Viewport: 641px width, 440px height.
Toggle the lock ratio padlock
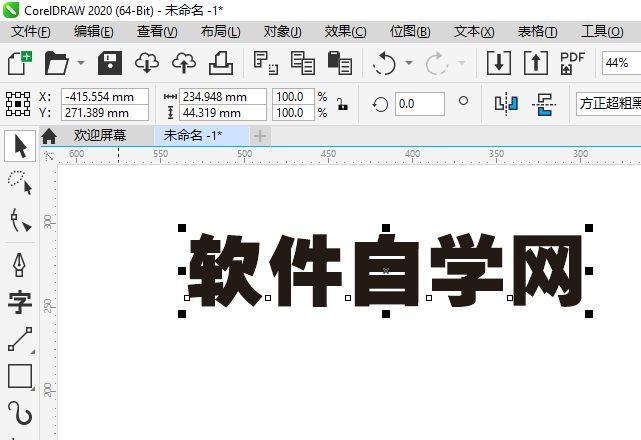point(341,104)
